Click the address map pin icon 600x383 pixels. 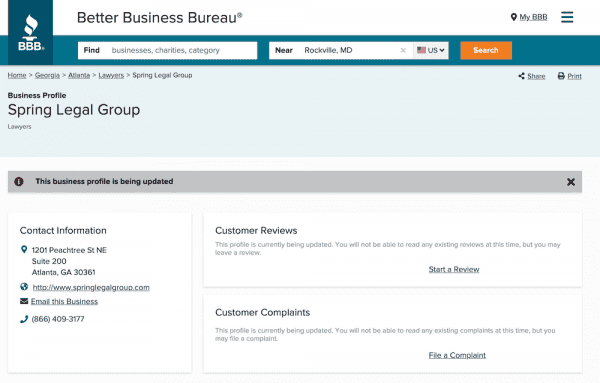coord(24,249)
